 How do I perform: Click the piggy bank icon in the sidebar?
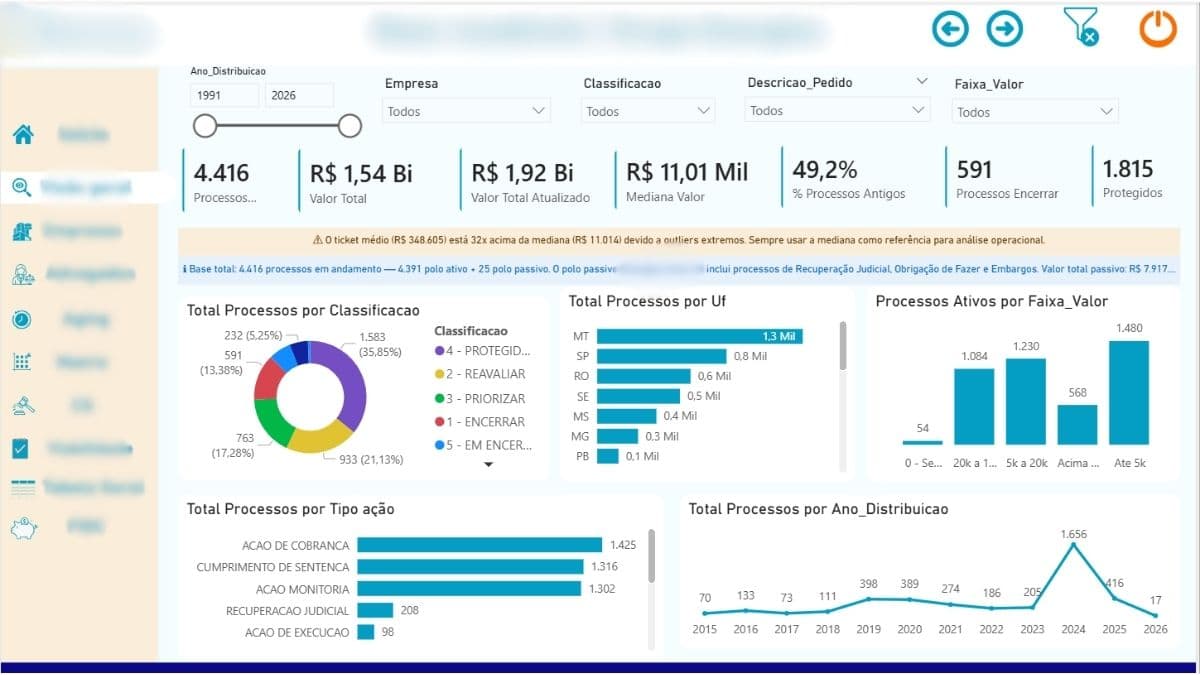pyautogui.click(x=23, y=529)
